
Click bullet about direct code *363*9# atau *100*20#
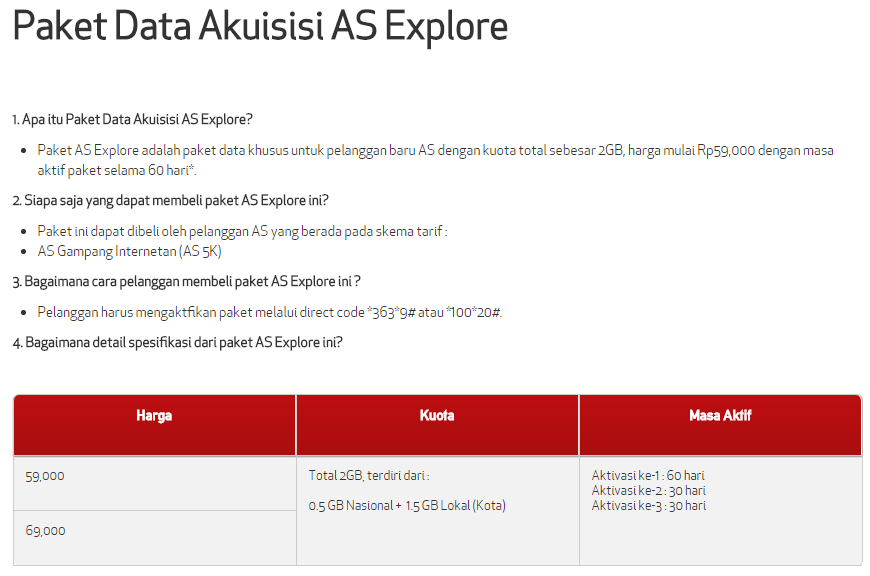(x=270, y=312)
